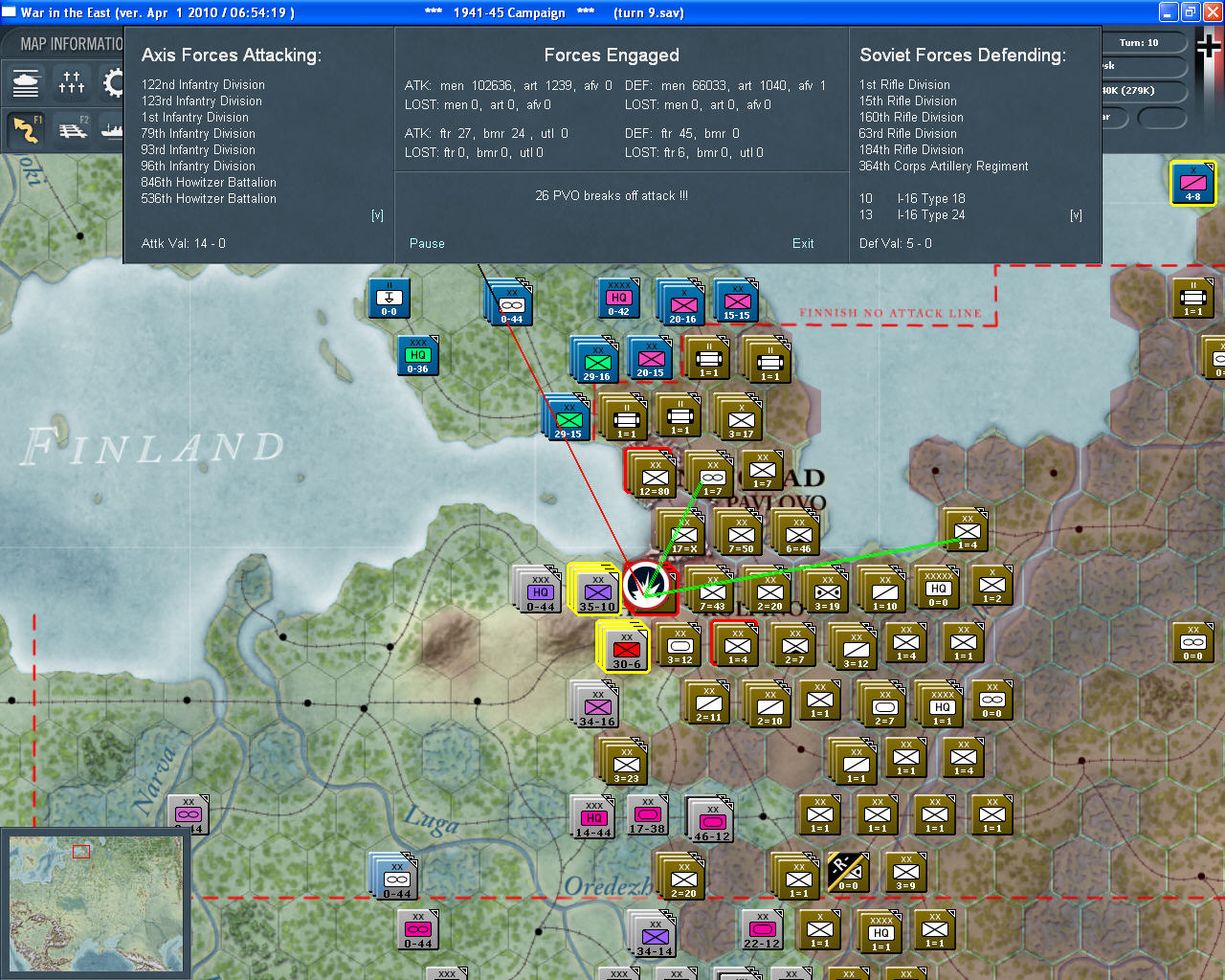The height and width of the screenshot is (980, 1225).
Task: Select the German 35-10 unit counter
Action: 596,591
